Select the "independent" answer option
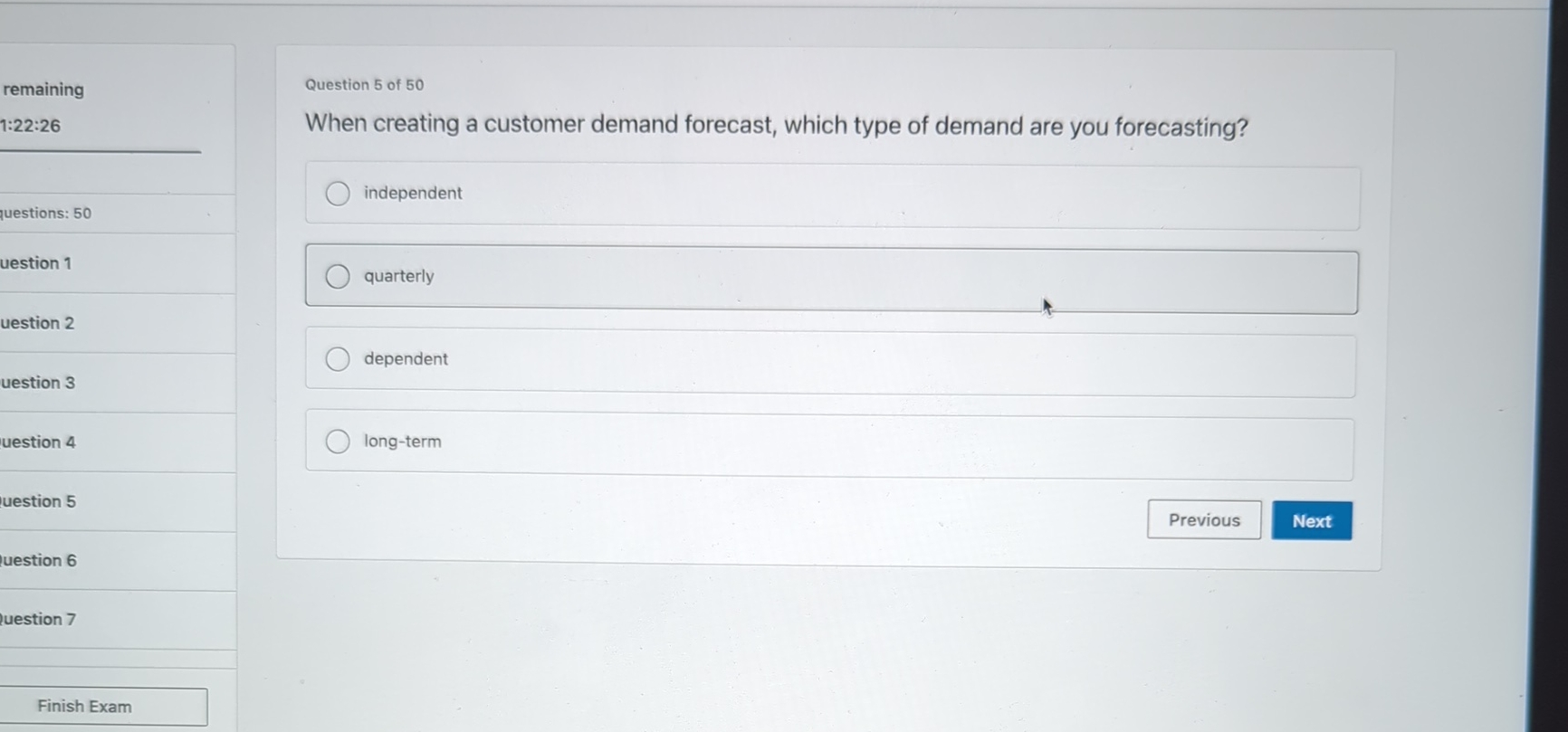The width and height of the screenshot is (1568, 732). click(x=337, y=193)
